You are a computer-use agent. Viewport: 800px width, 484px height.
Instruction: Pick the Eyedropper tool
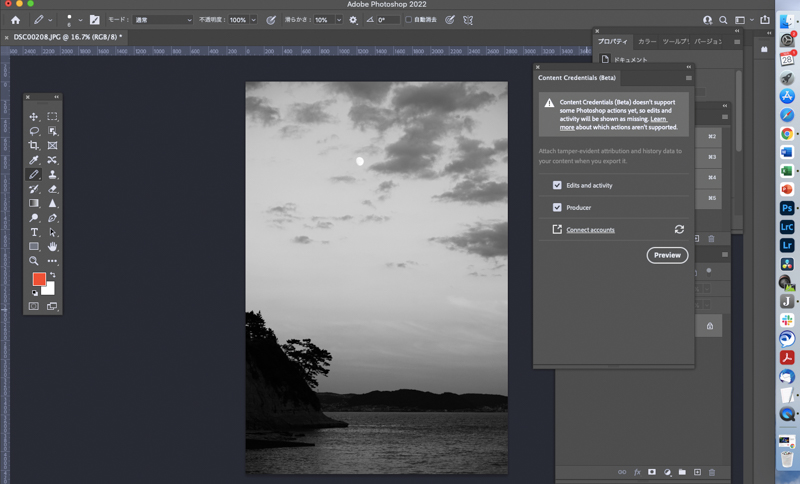coord(34,160)
